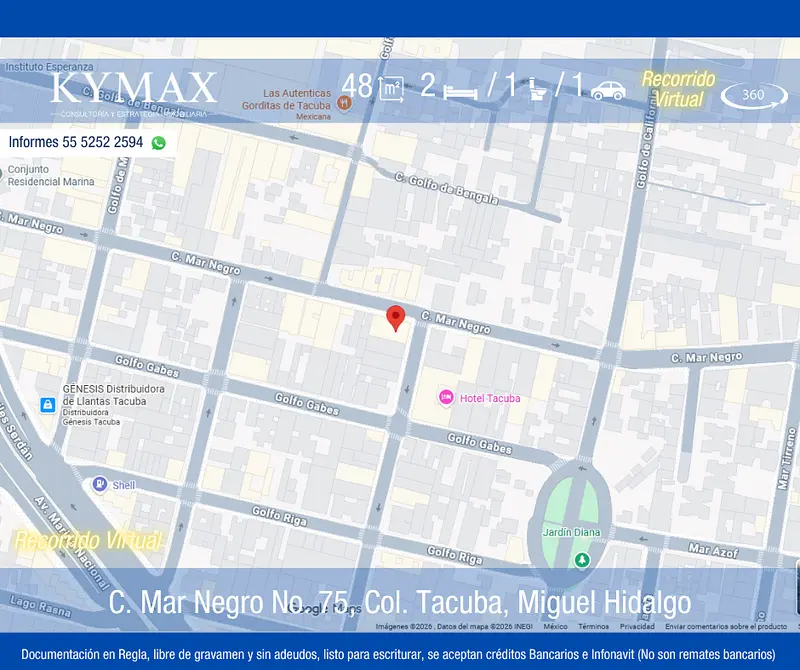Click the Informes 55 5252 2594 phone number
Screen dimensions: 800x670
tap(76, 142)
